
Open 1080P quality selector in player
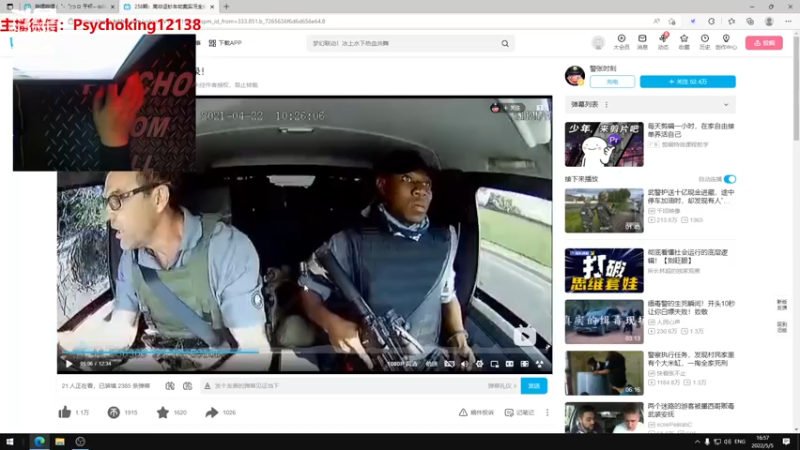[402, 364]
